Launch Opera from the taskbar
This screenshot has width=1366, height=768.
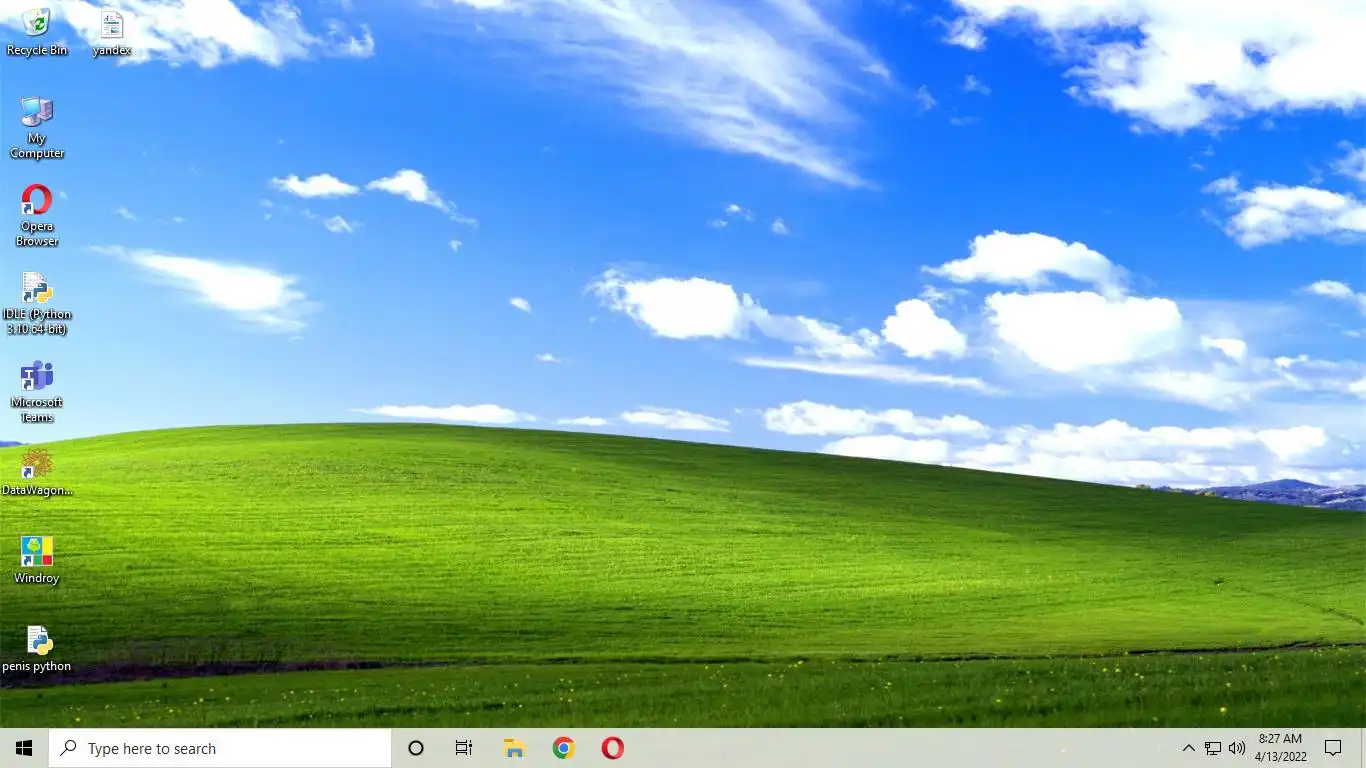[613, 748]
